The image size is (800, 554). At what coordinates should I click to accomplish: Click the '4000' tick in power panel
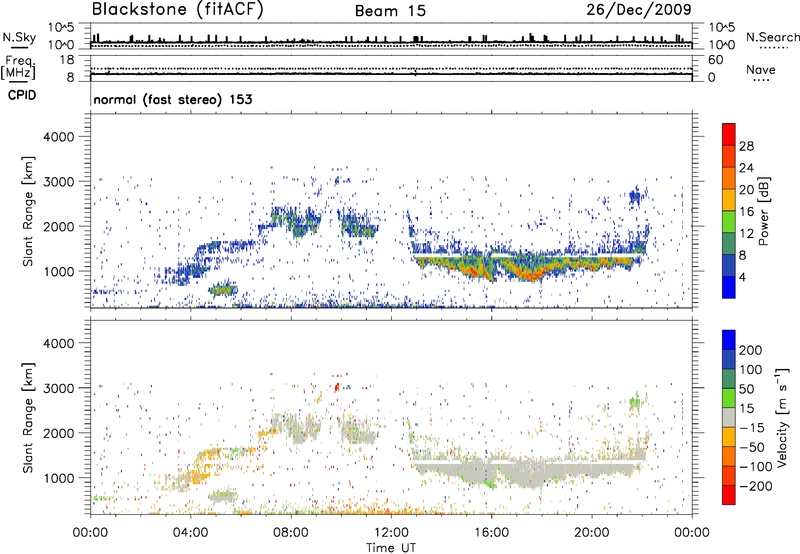click(59, 137)
